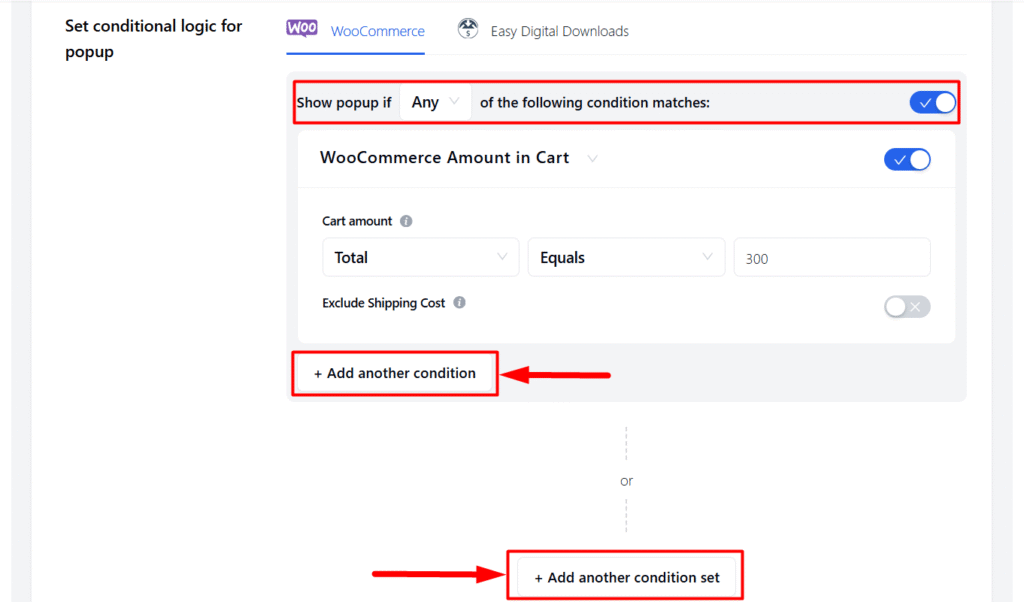This screenshot has height=602, width=1024.
Task: Click the WooCommerce Amount in Cart title
Action: click(x=444, y=158)
